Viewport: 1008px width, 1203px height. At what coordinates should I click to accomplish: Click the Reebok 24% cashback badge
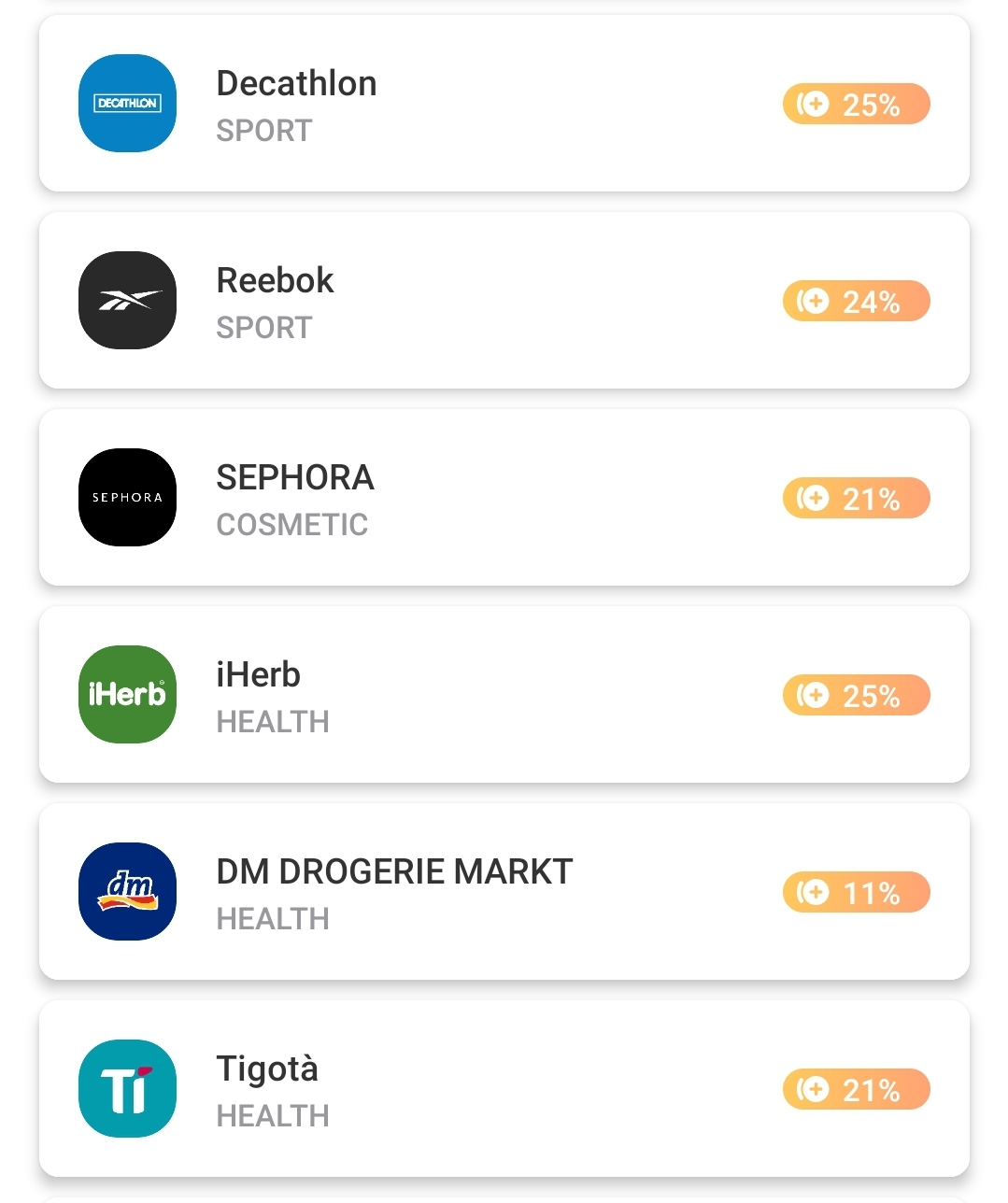856,301
